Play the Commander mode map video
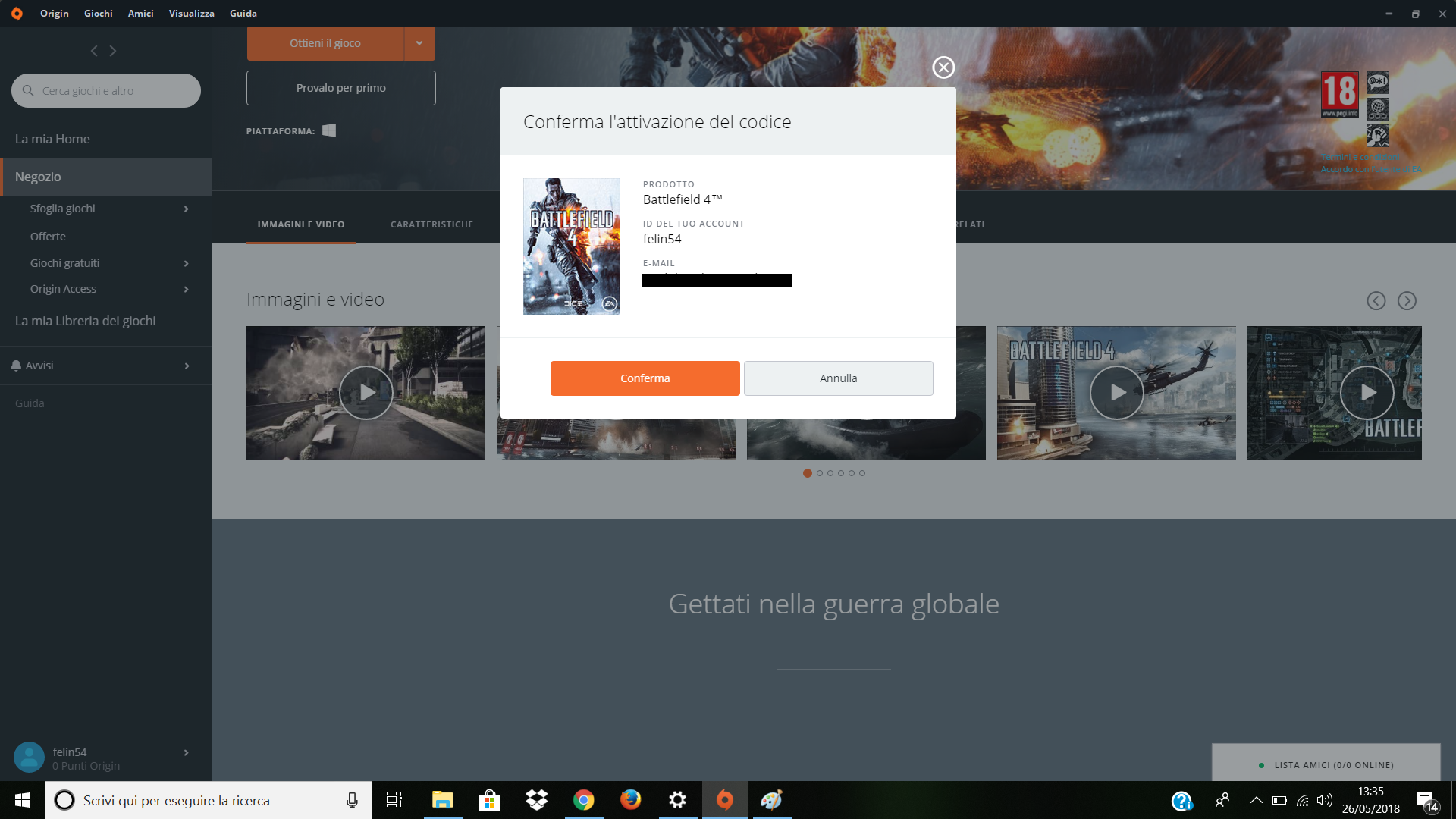The image size is (1456, 819). [1367, 393]
